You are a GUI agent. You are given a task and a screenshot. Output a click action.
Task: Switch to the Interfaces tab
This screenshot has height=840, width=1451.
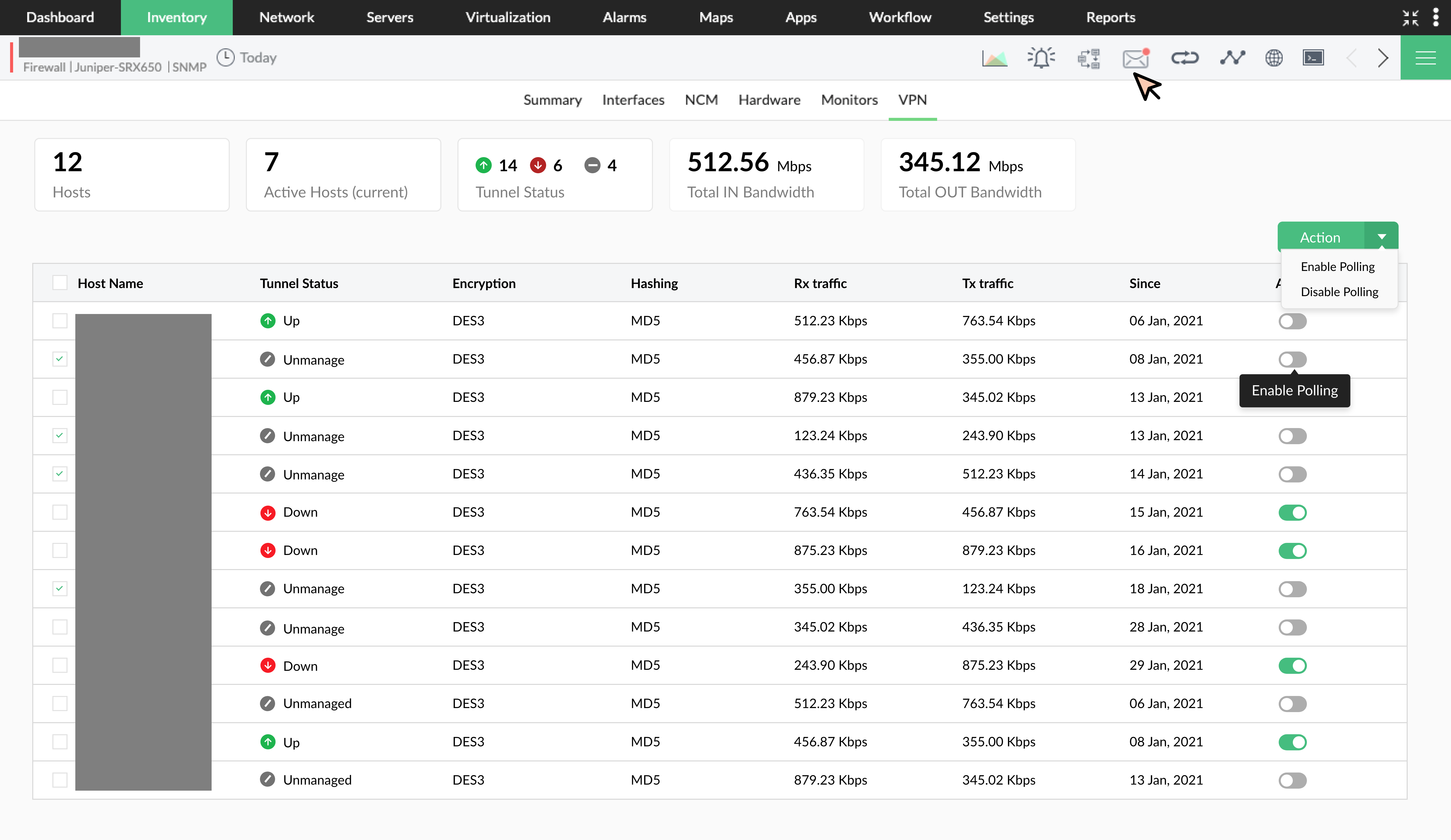click(x=633, y=99)
